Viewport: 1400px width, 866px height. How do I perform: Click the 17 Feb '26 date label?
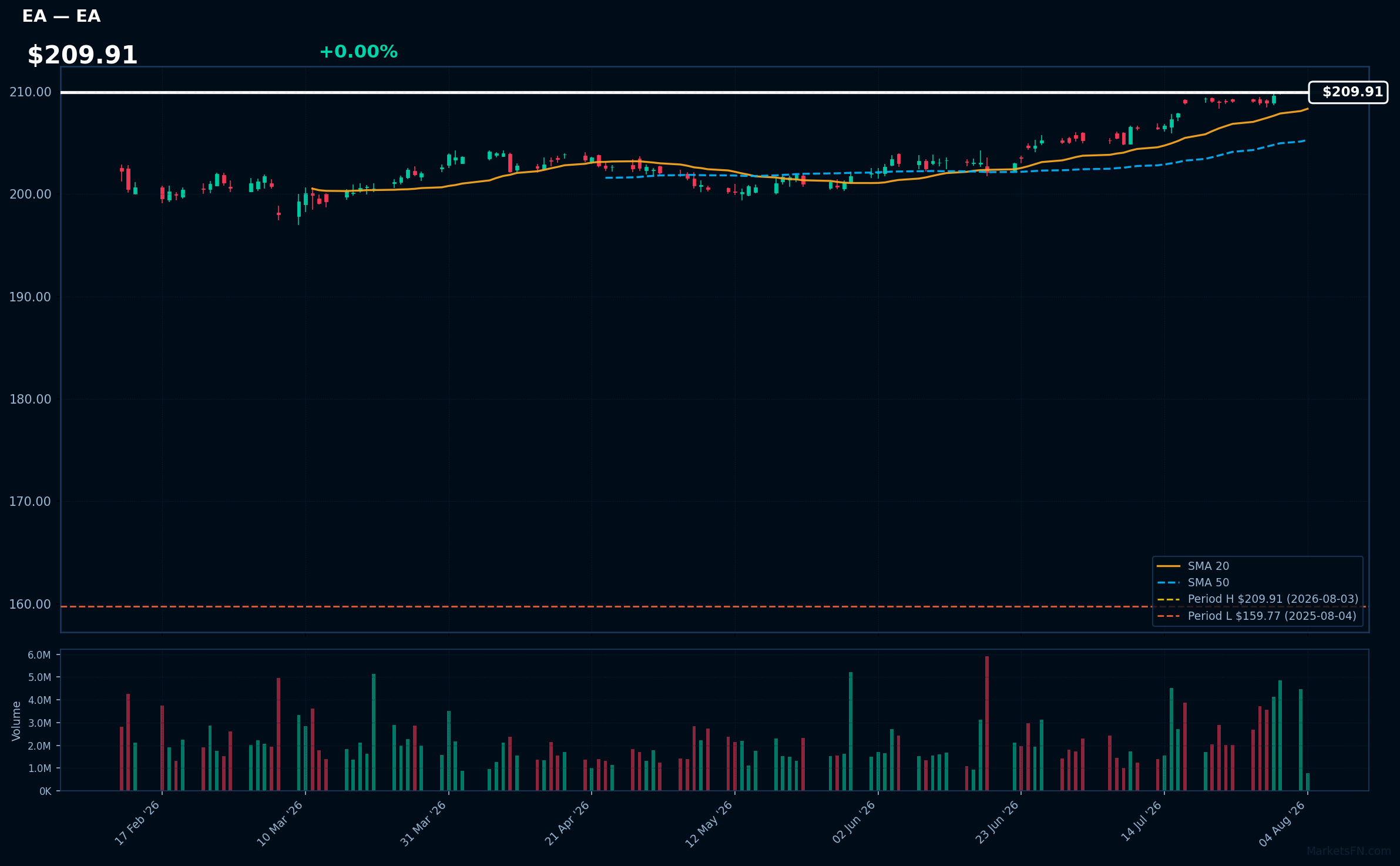[137, 823]
